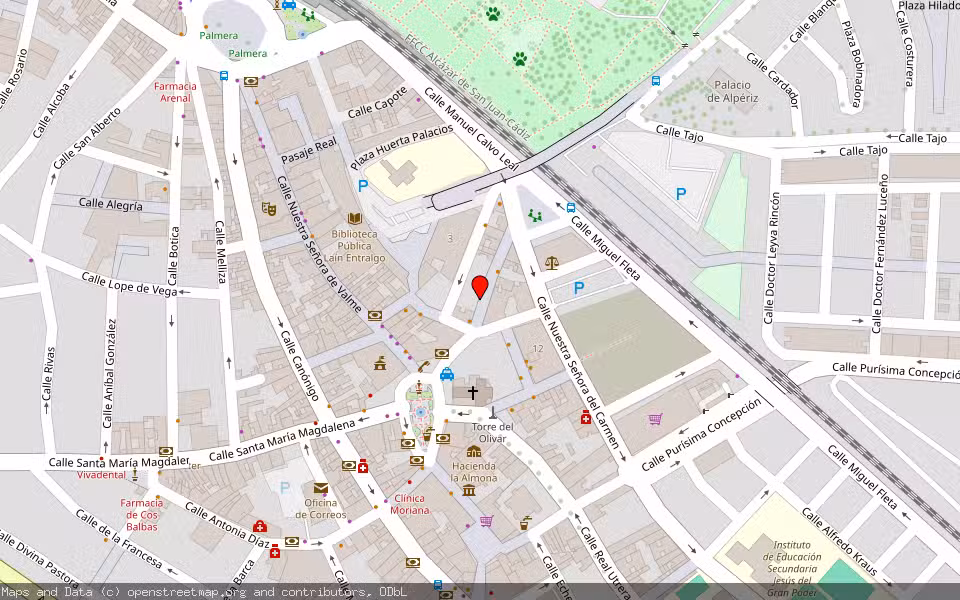This screenshot has width=960, height=600.
Task: Select the blue taxi stand icon beside the church
Action: pyautogui.click(x=447, y=374)
